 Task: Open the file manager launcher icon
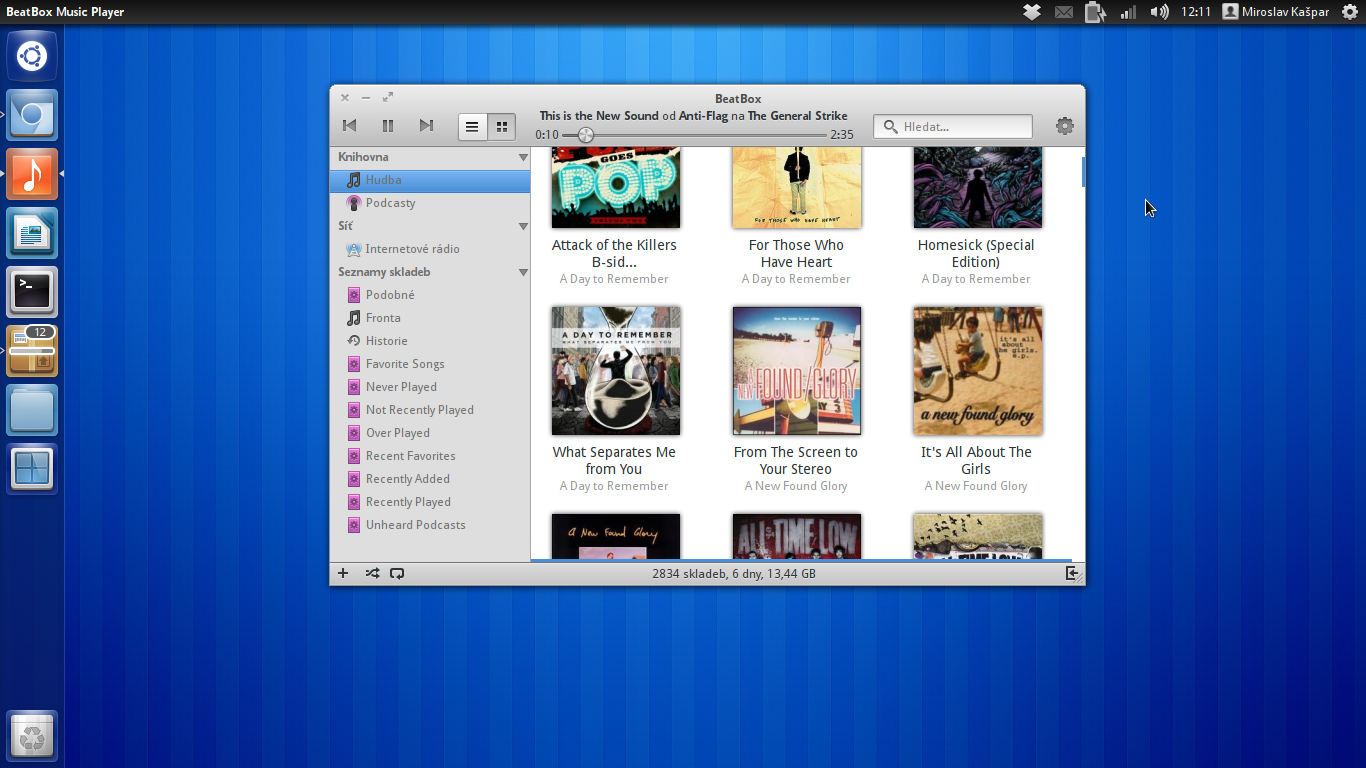coord(32,410)
